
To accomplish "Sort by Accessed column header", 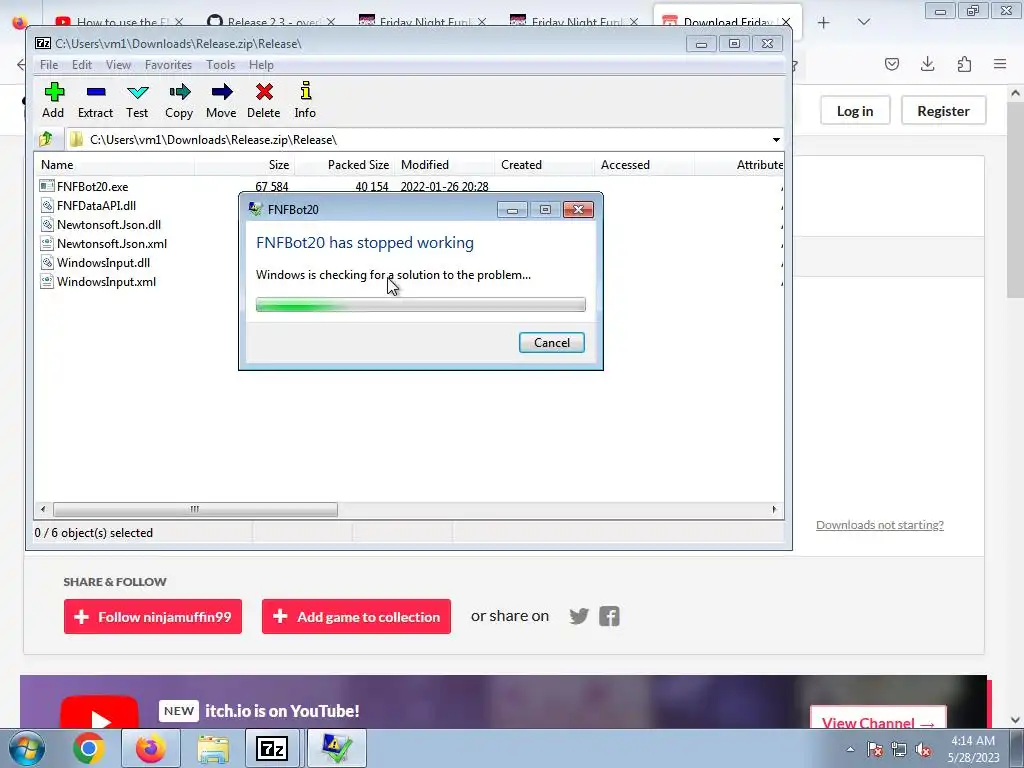I will 644,165.
